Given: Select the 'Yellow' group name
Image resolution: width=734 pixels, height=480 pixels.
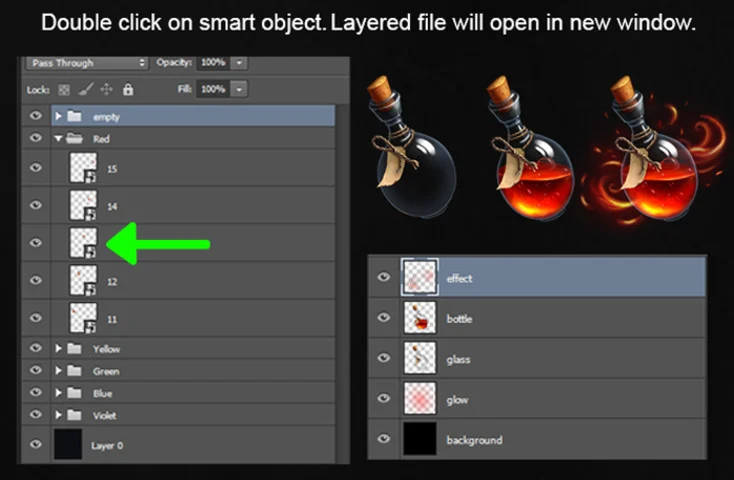Looking at the screenshot, I should click(x=106, y=349).
